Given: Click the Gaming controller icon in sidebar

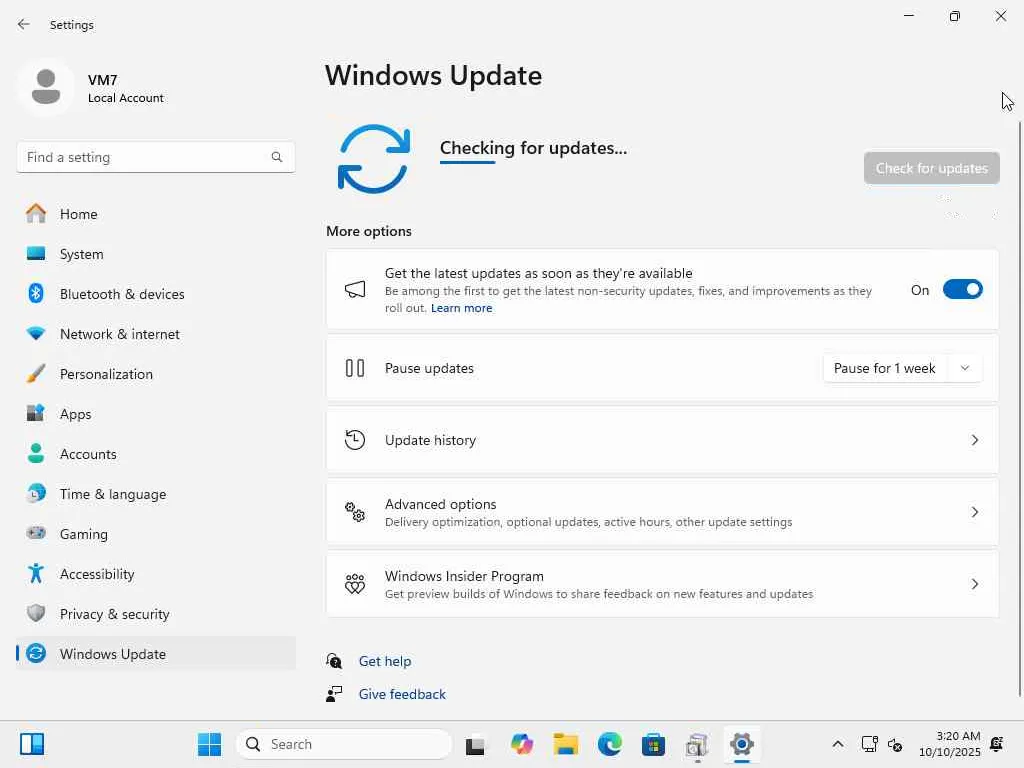Looking at the screenshot, I should pos(36,533).
